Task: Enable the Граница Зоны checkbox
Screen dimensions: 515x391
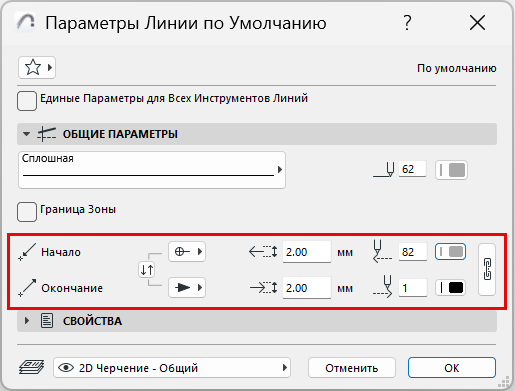Action: coord(27,212)
